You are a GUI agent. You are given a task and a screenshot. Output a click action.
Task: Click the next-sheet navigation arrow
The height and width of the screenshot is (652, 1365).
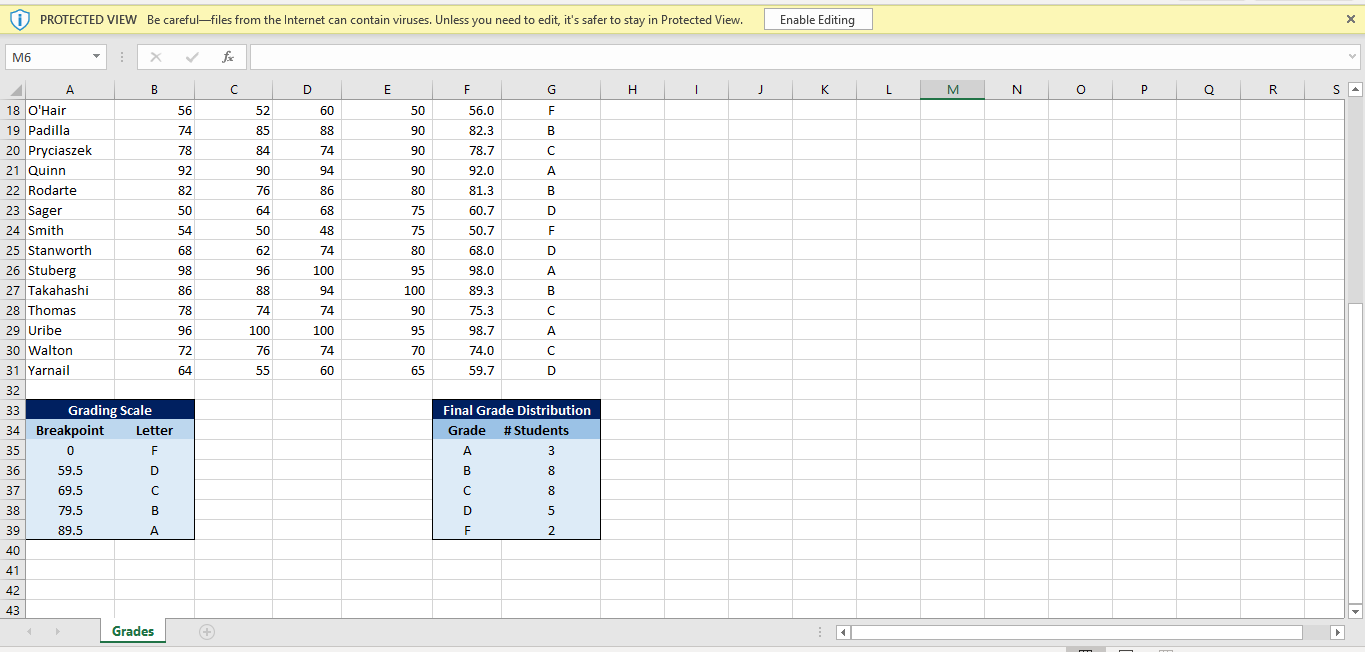pyautogui.click(x=57, y=631)
